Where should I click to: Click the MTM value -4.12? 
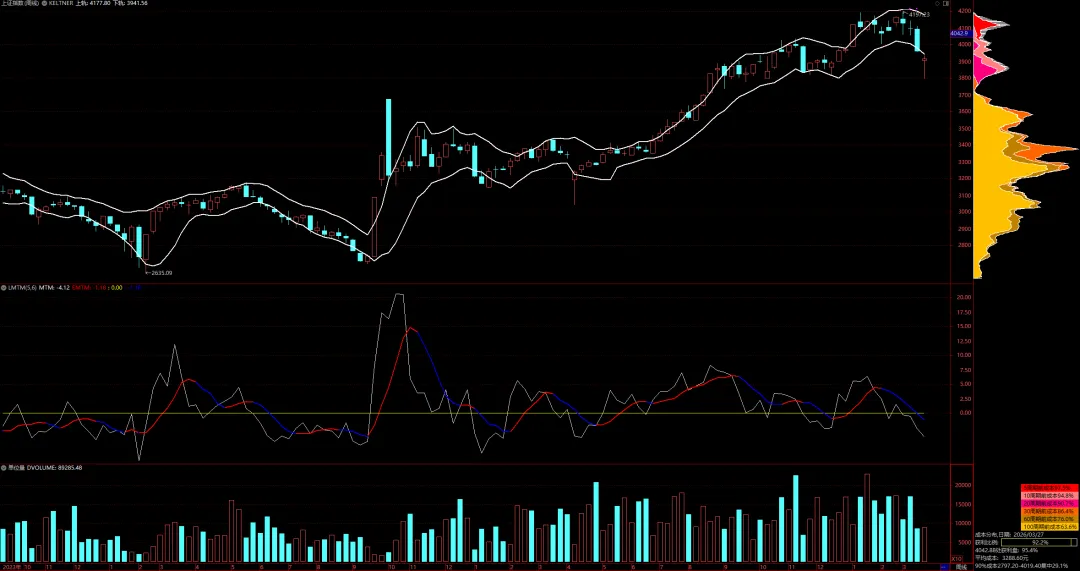(61, 288)
